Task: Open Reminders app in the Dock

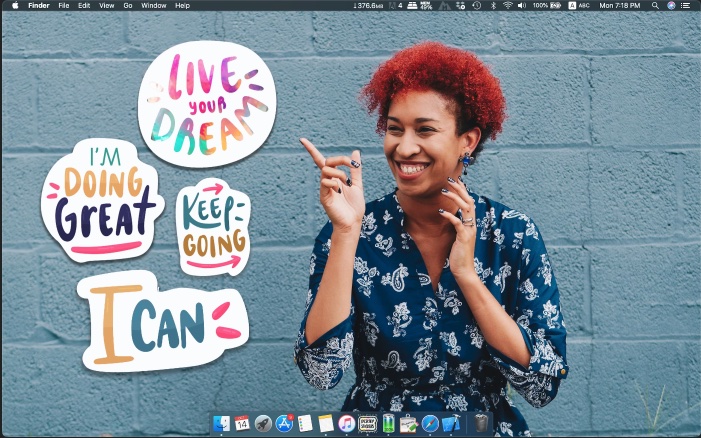Action: 305,423
